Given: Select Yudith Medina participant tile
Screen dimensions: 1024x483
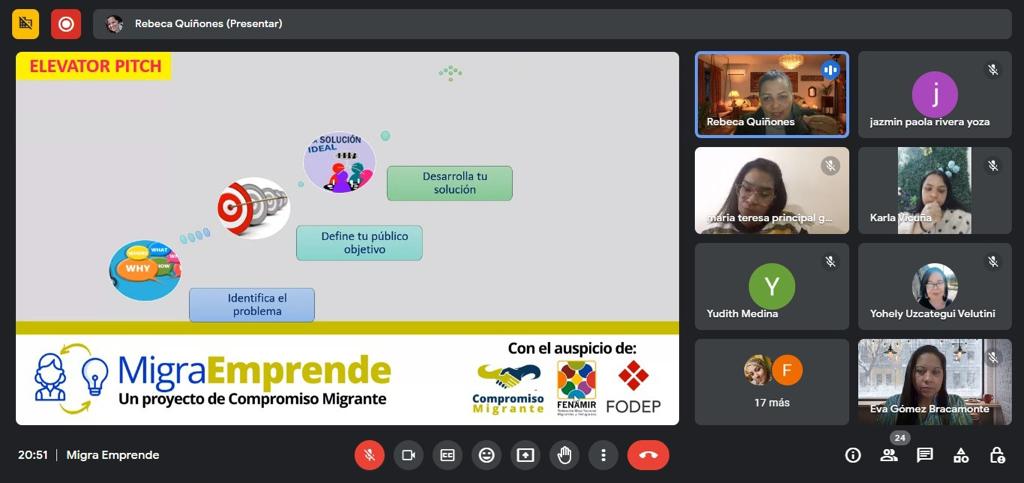Looking at the screenshot, I should click(x=772, y=287).
